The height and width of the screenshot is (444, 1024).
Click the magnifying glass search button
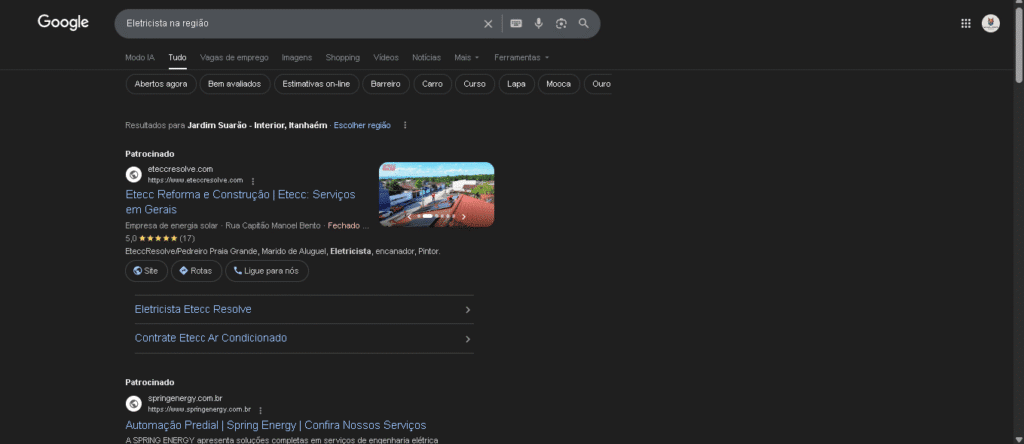pos(584,23)
